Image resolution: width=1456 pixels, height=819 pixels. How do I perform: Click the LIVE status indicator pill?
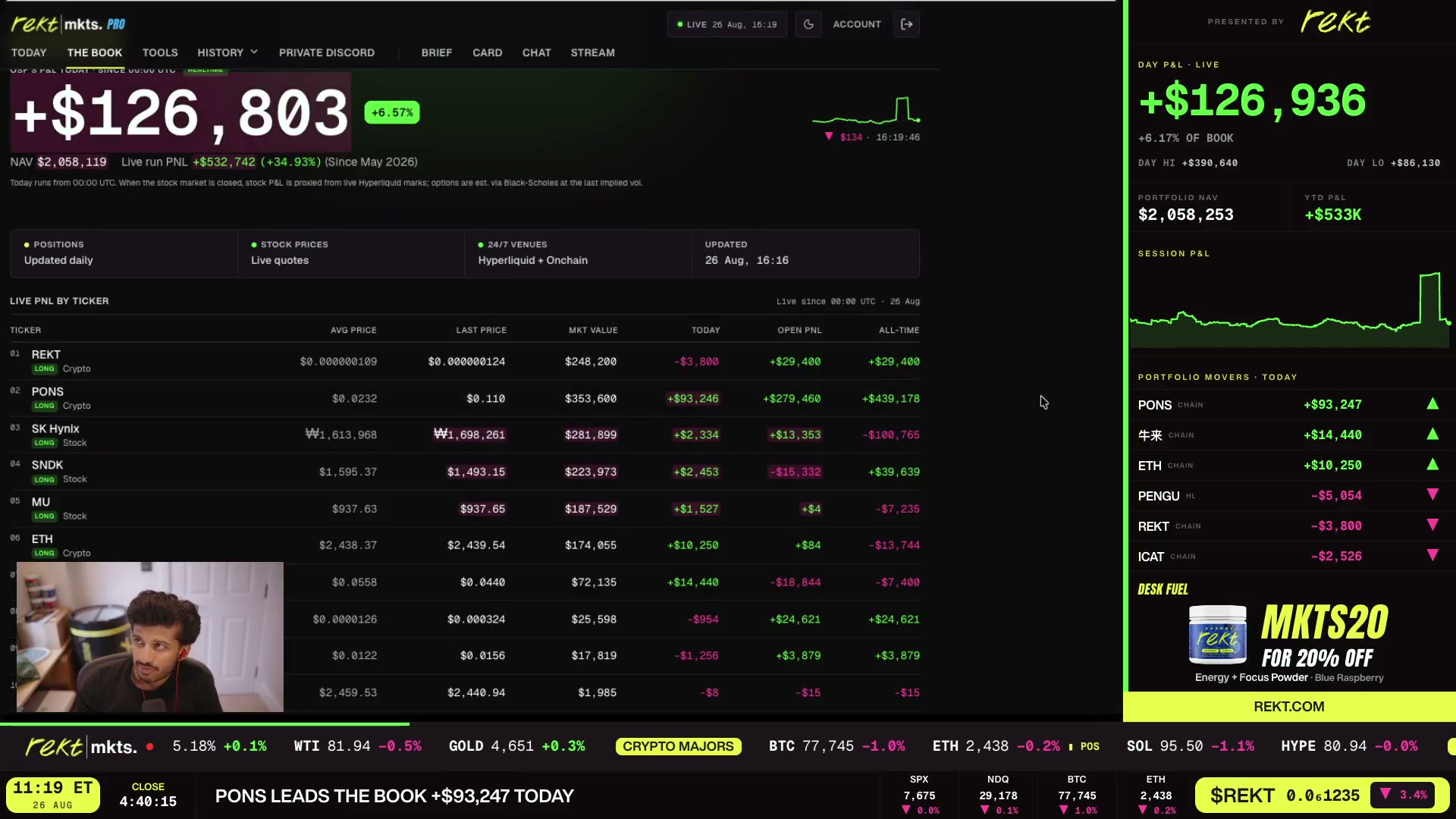coord(726,24)
